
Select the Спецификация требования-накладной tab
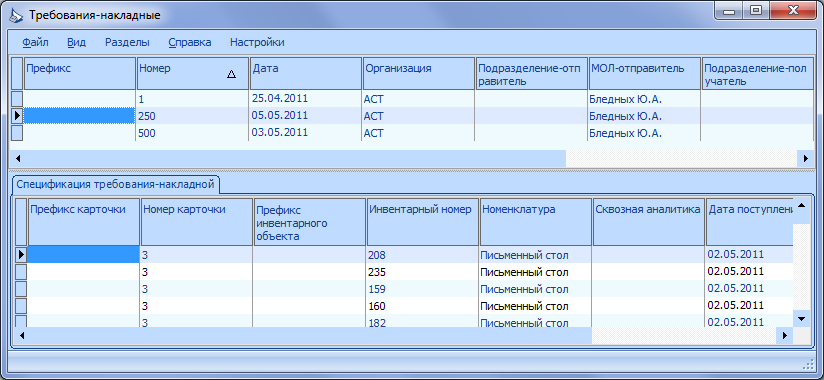point(115,184)
